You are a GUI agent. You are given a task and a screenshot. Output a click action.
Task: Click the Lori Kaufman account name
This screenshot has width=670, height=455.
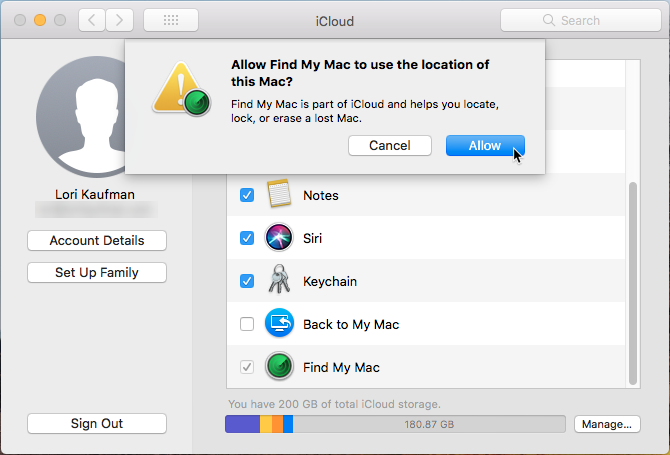tap(95, 194)
